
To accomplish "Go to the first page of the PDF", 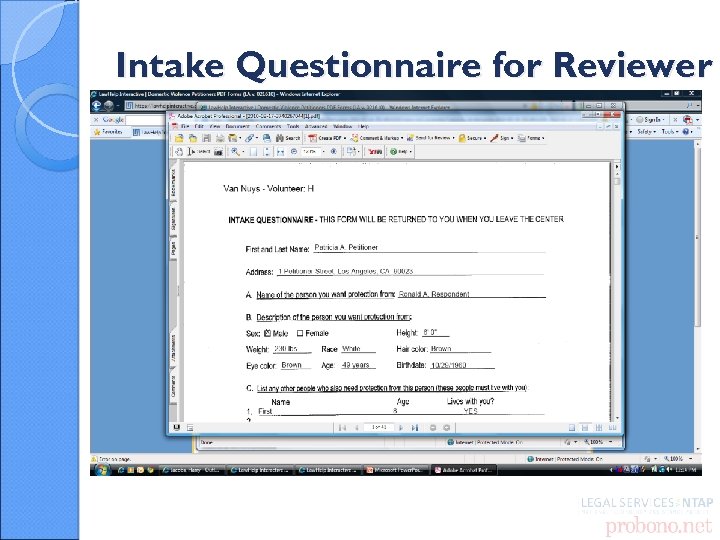I will 342,428.
